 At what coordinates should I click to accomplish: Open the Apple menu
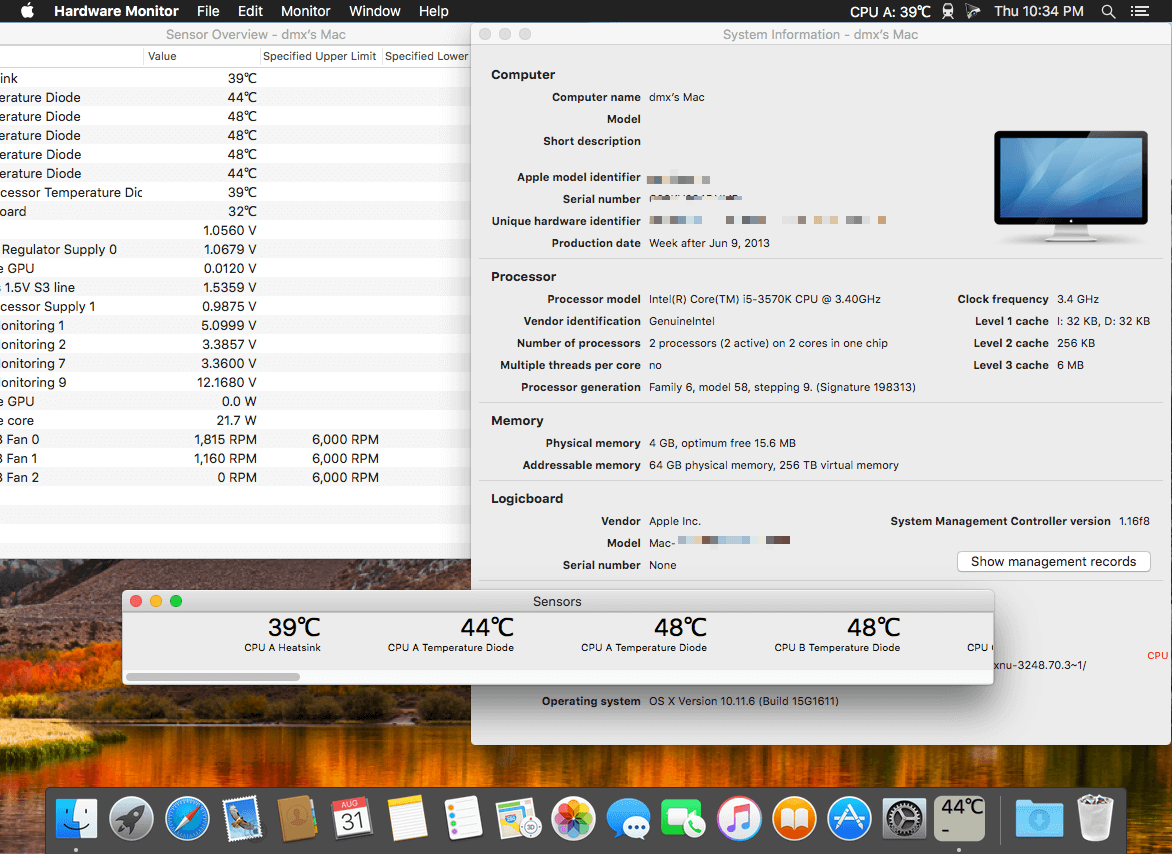pyautogui.click(x=27, y=11)
